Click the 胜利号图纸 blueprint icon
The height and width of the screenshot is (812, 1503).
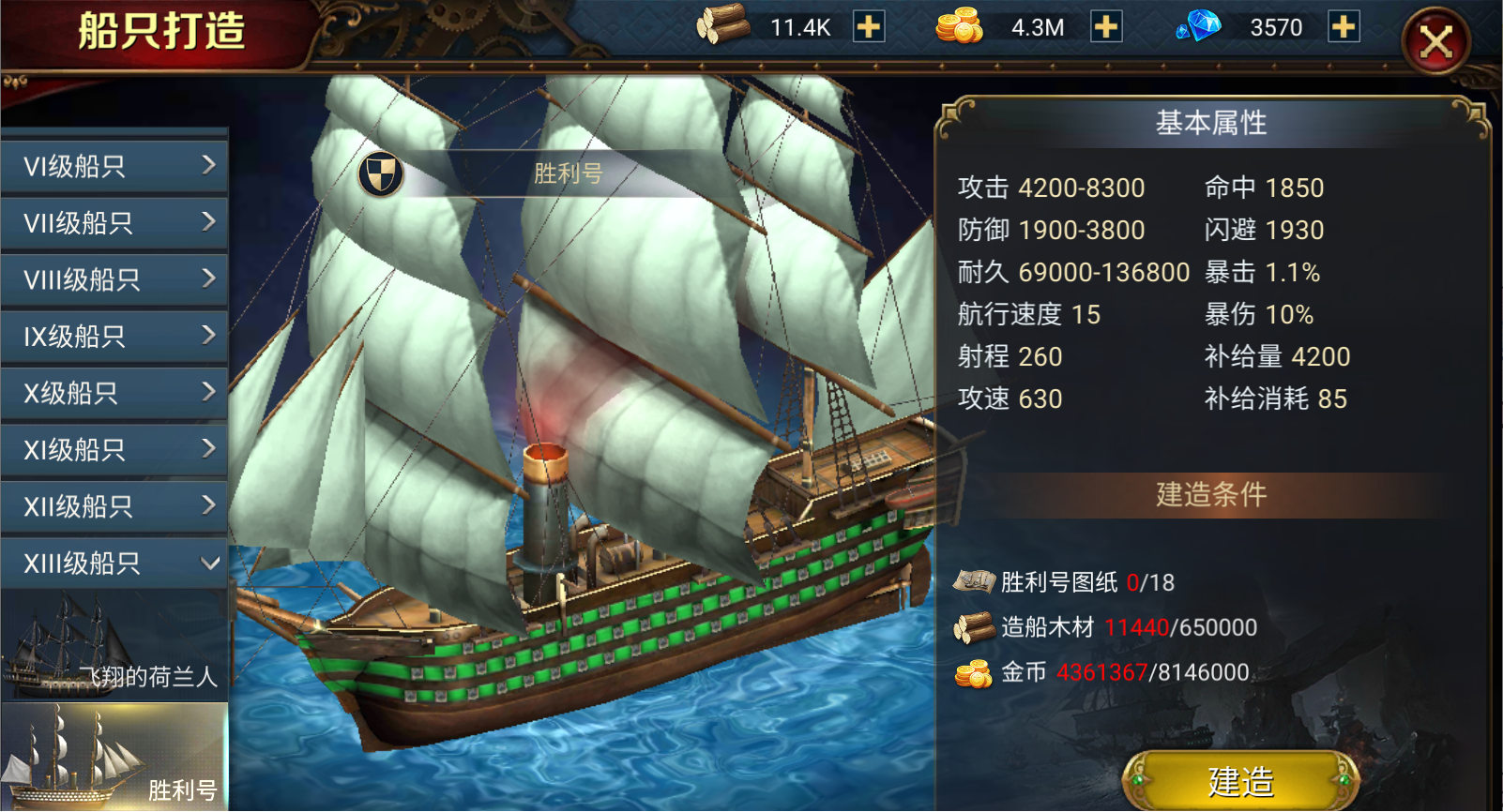[x=974, y=582]
